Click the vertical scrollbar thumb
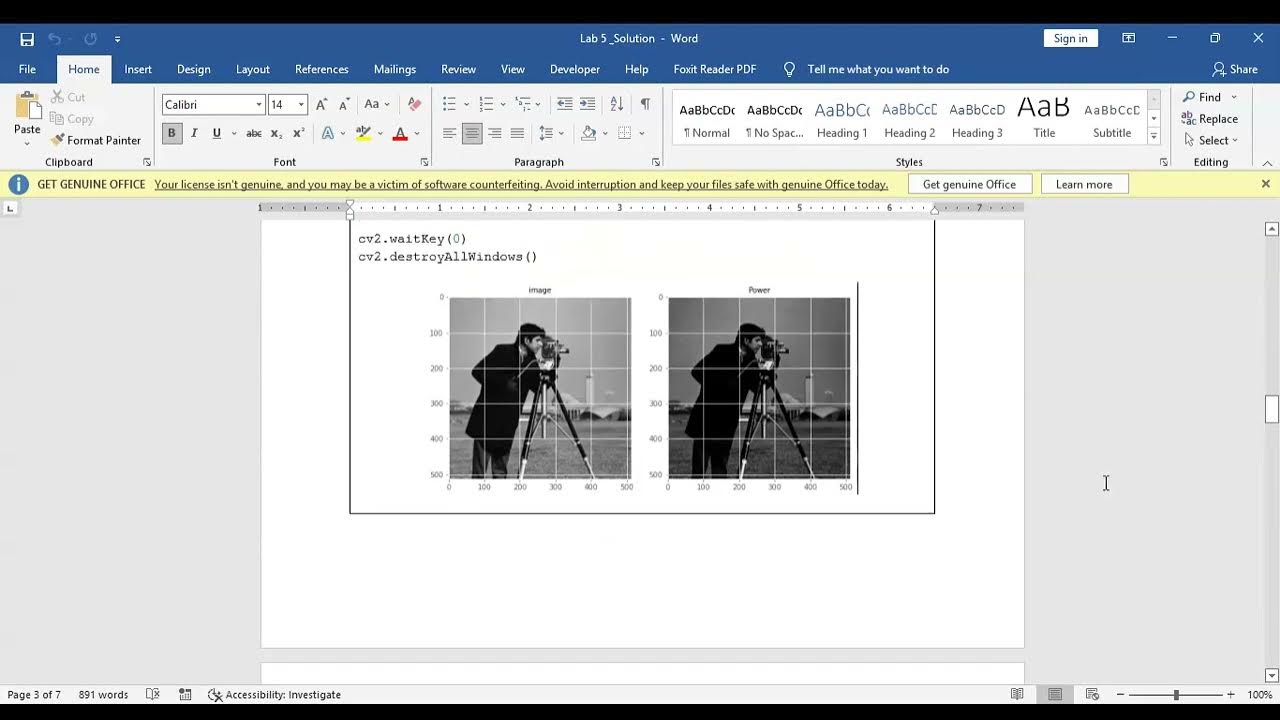This screenshot has width=1280, height=720. pos(1272,409)
